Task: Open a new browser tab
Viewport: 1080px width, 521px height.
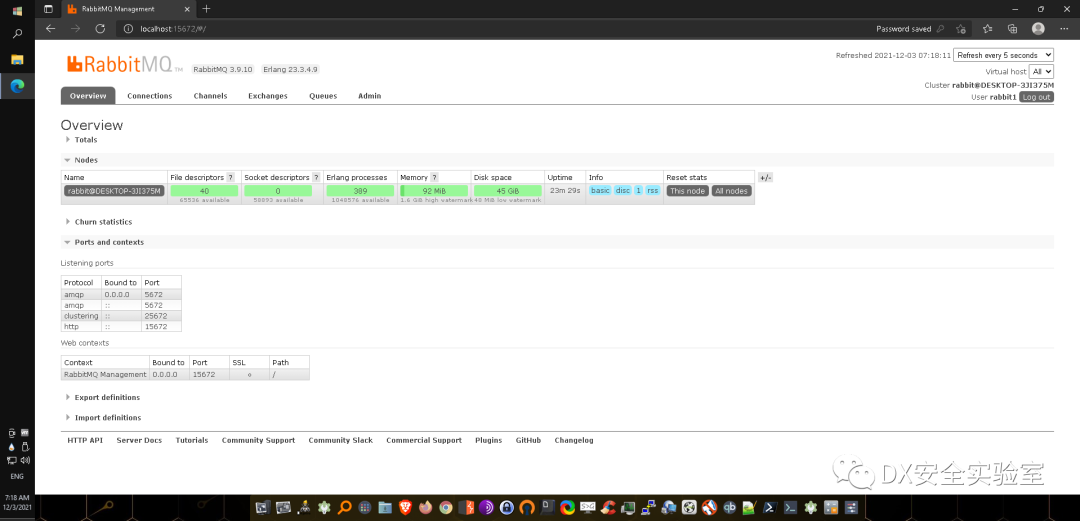Action: (x=206, y=9)
